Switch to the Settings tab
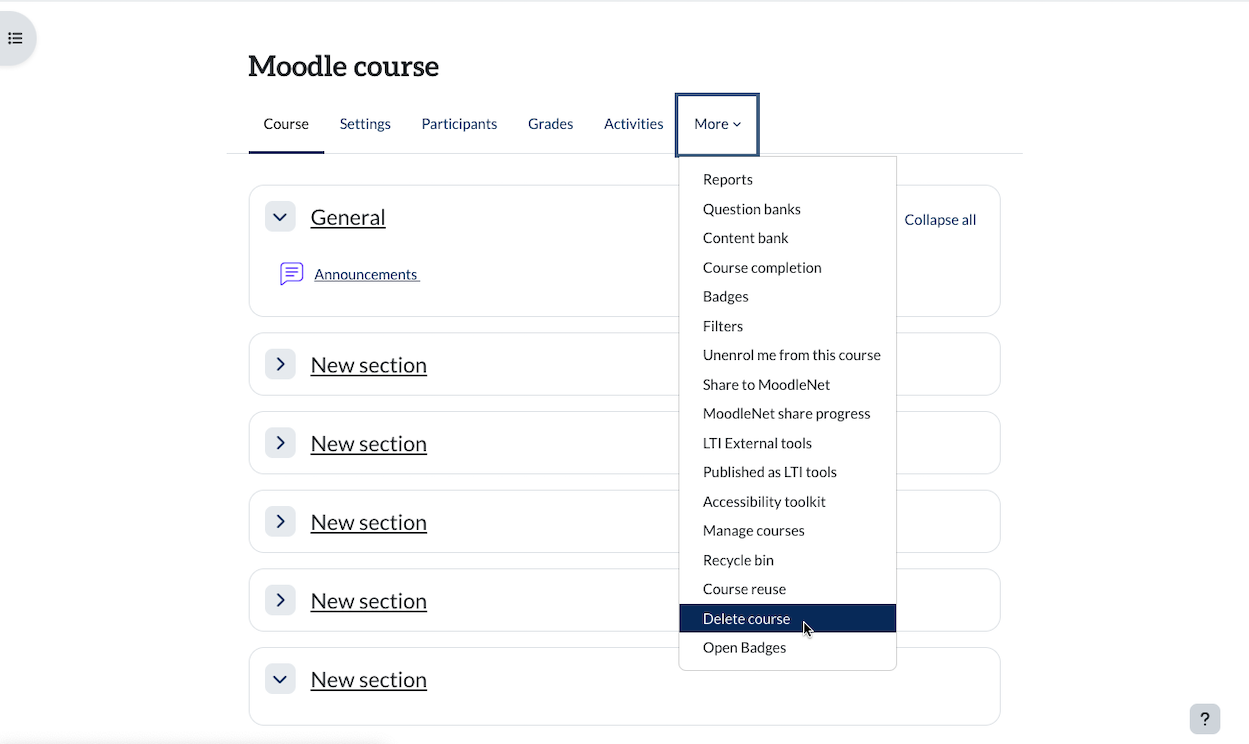Image resolution: width=1249 pixels, height=744 pixels. [365, 124]
